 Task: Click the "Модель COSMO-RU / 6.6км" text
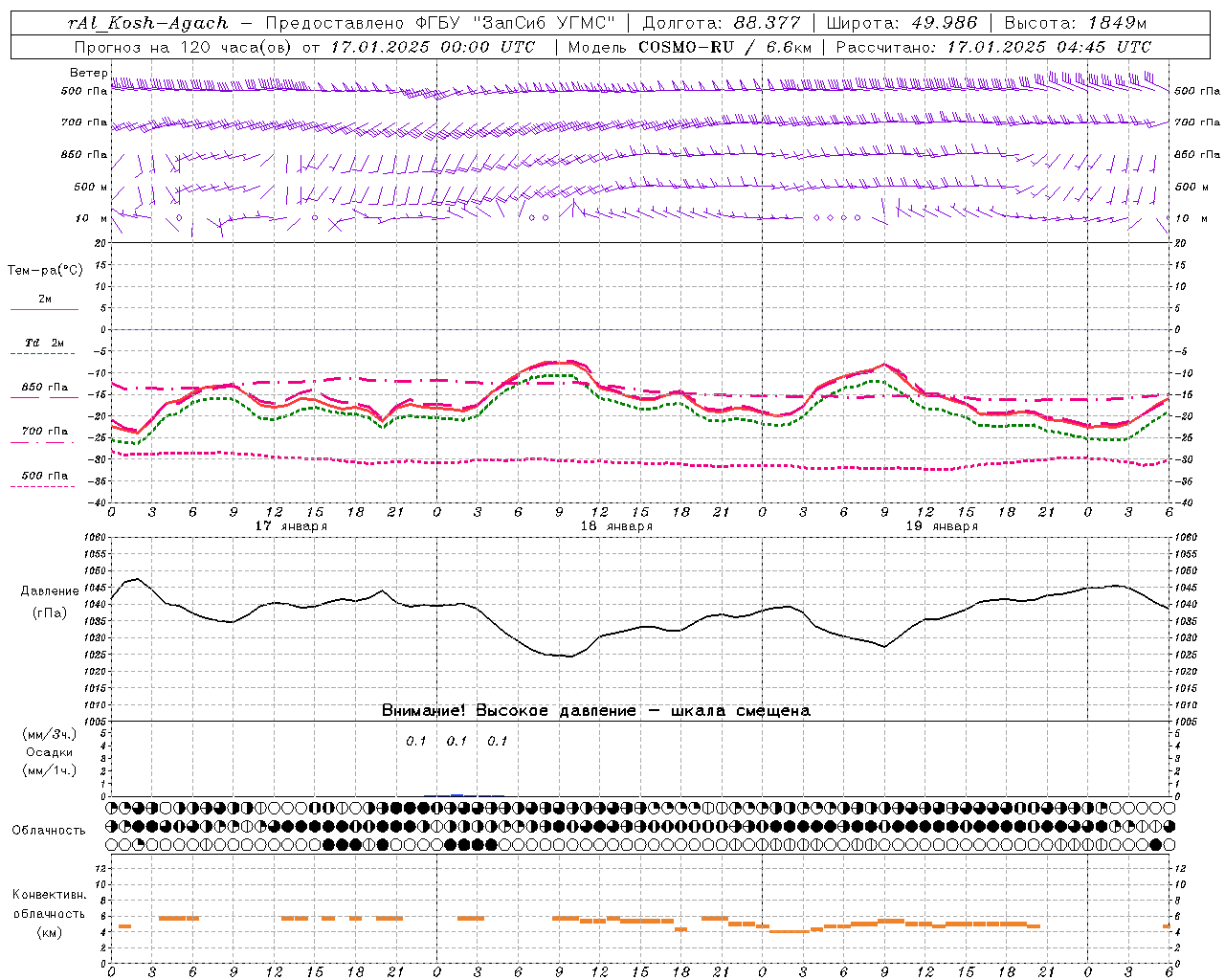coord(689,47)
